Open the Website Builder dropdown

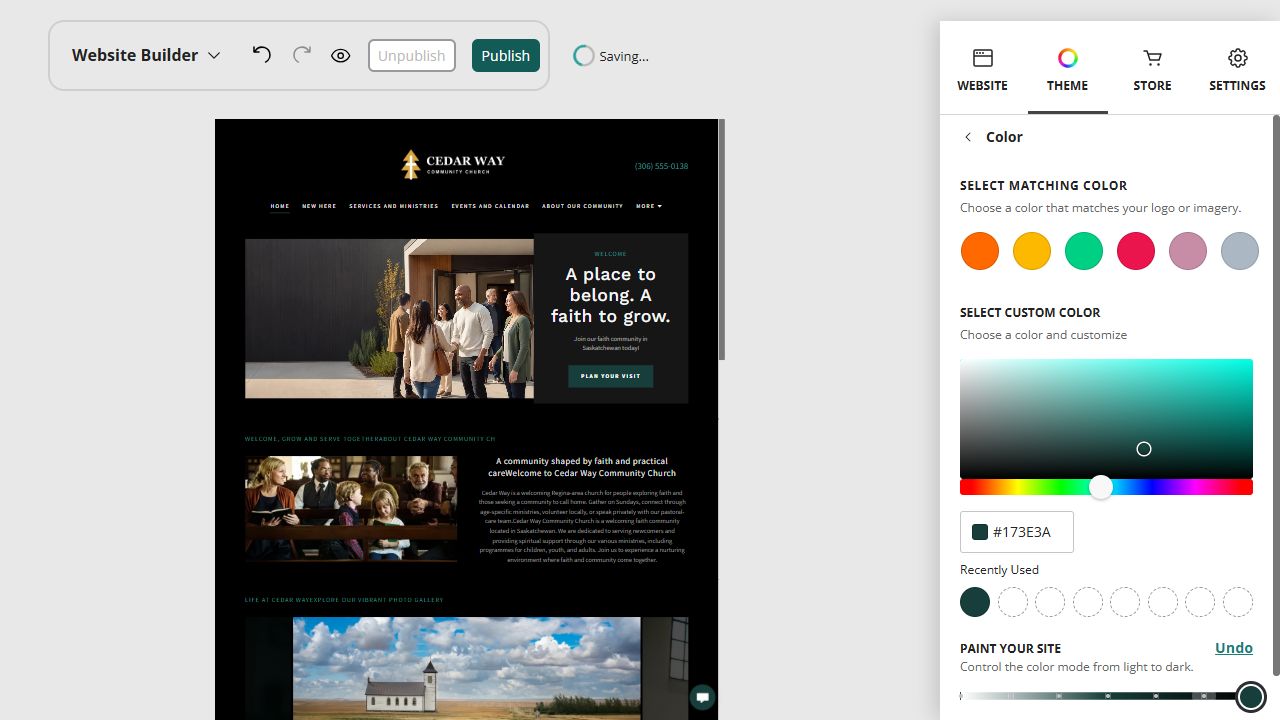point(146,55)
